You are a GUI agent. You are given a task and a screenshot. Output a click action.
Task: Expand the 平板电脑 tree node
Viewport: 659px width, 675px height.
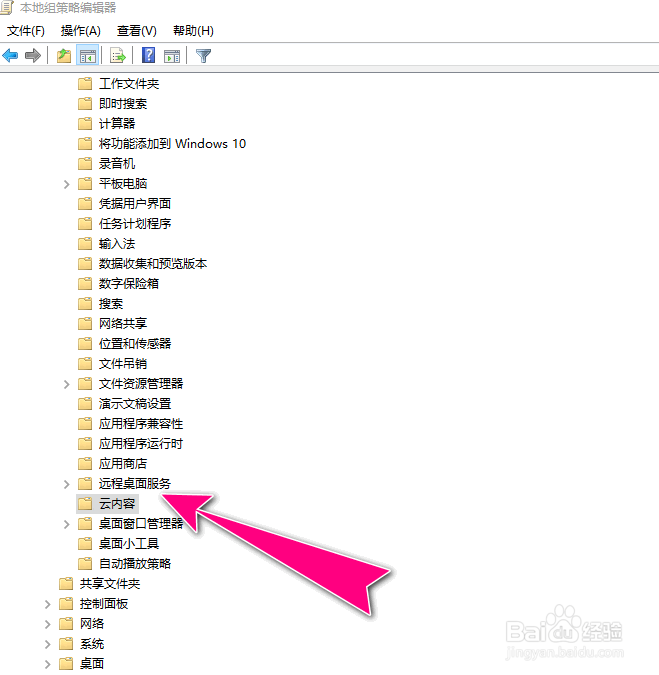pyautogui.click(x=66, y=184)
